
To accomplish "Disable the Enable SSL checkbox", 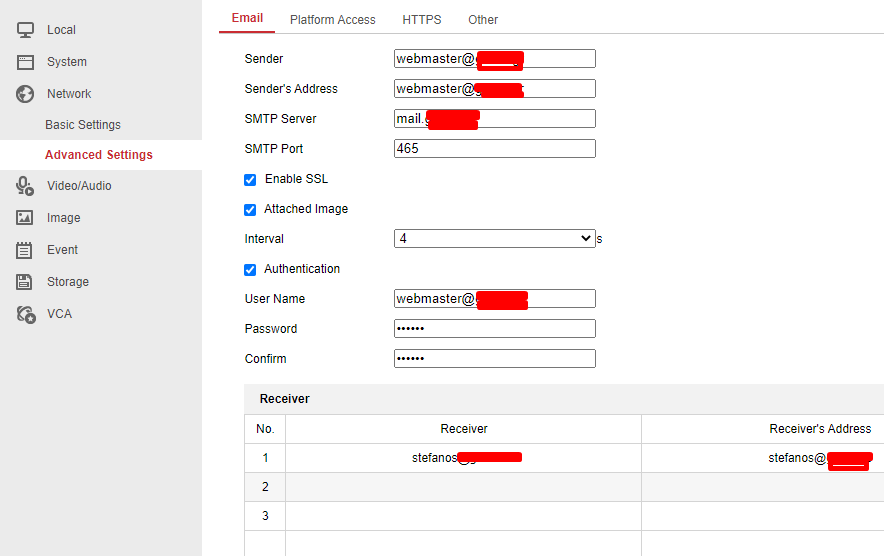I will pos(250,179).
